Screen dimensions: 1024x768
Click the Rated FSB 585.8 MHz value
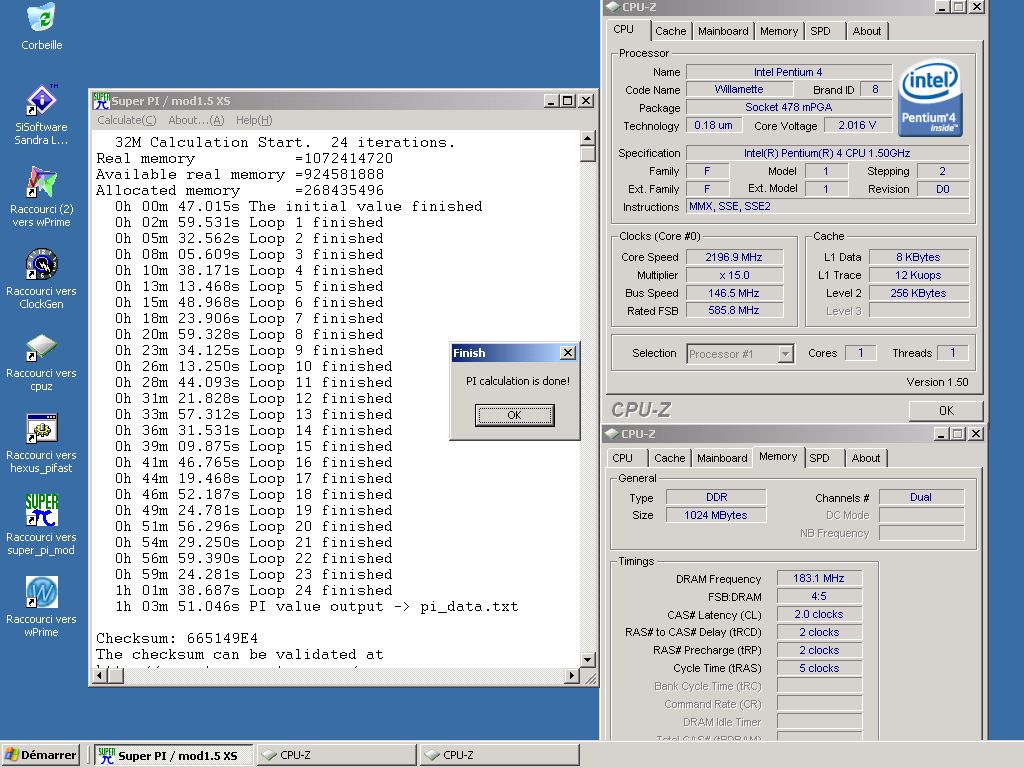(x=734, y=311)
